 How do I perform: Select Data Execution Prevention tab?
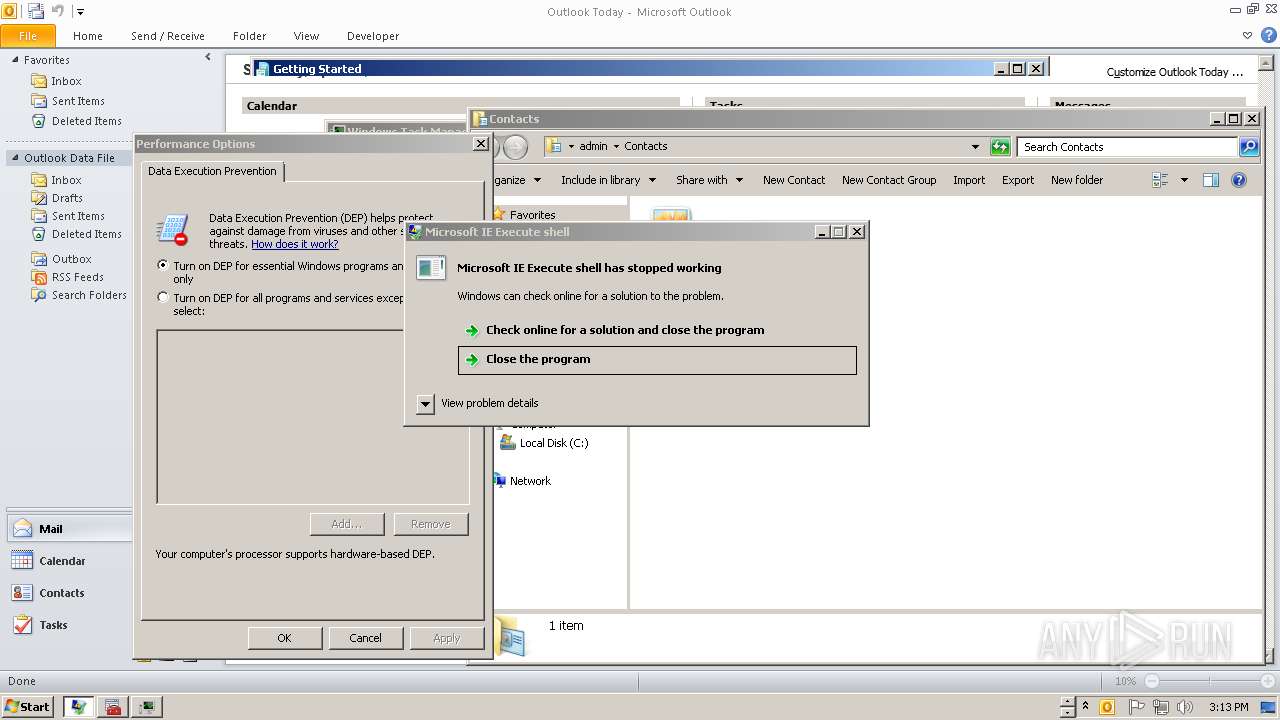click(x=212, y=171)
